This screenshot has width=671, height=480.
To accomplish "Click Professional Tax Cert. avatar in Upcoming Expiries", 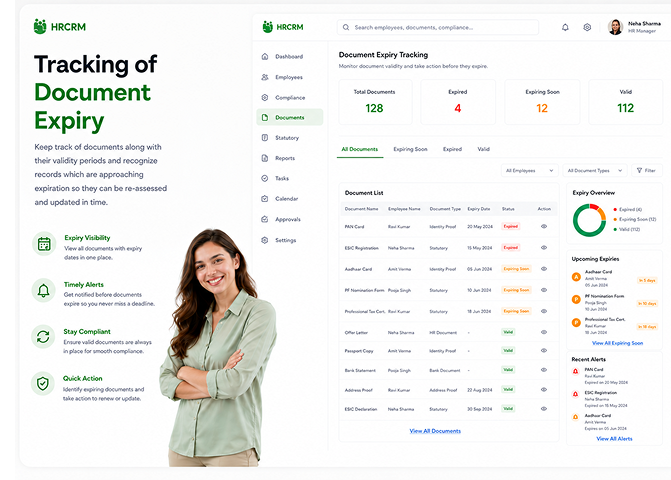I will click(x=576, y=323).
